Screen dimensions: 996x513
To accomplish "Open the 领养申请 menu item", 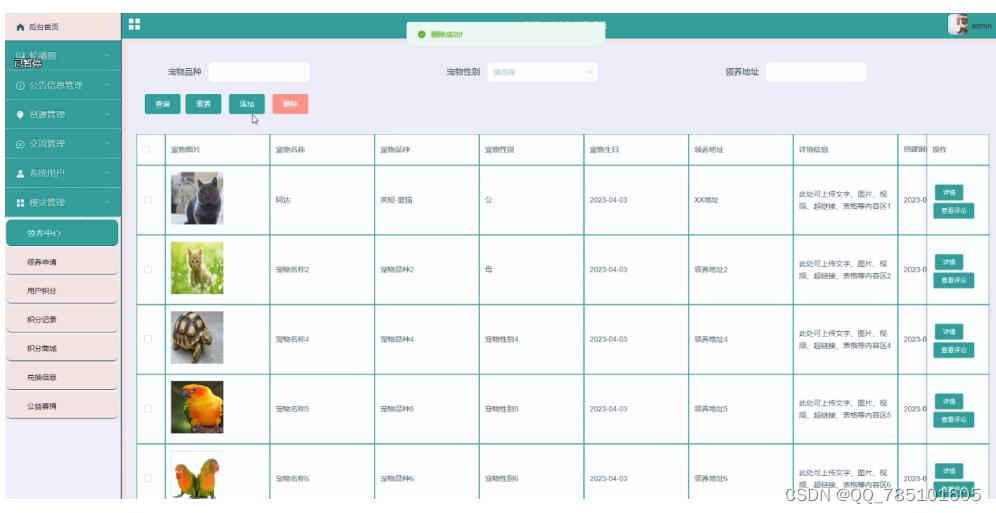I will (61, 262).
